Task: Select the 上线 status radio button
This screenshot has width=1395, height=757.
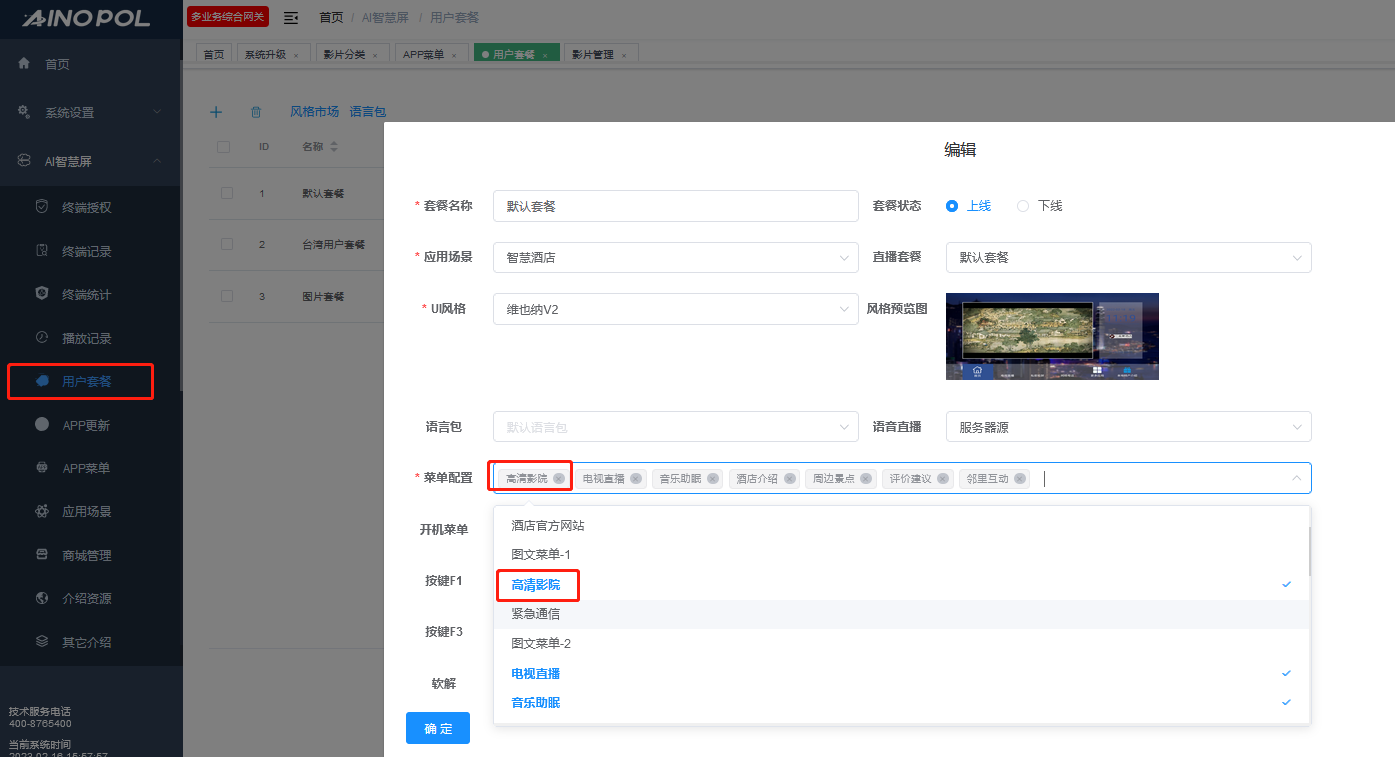Action: [x=952, y=206]
